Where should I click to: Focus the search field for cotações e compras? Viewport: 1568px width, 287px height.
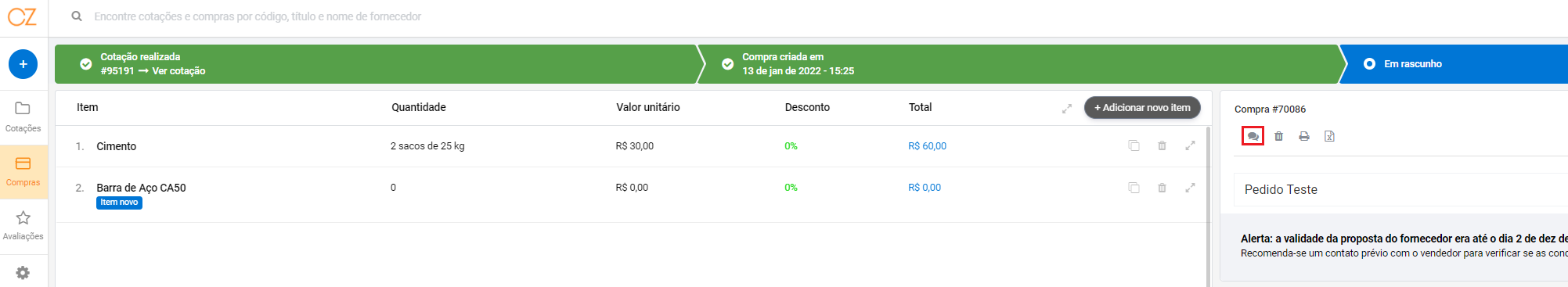(258, 16)
